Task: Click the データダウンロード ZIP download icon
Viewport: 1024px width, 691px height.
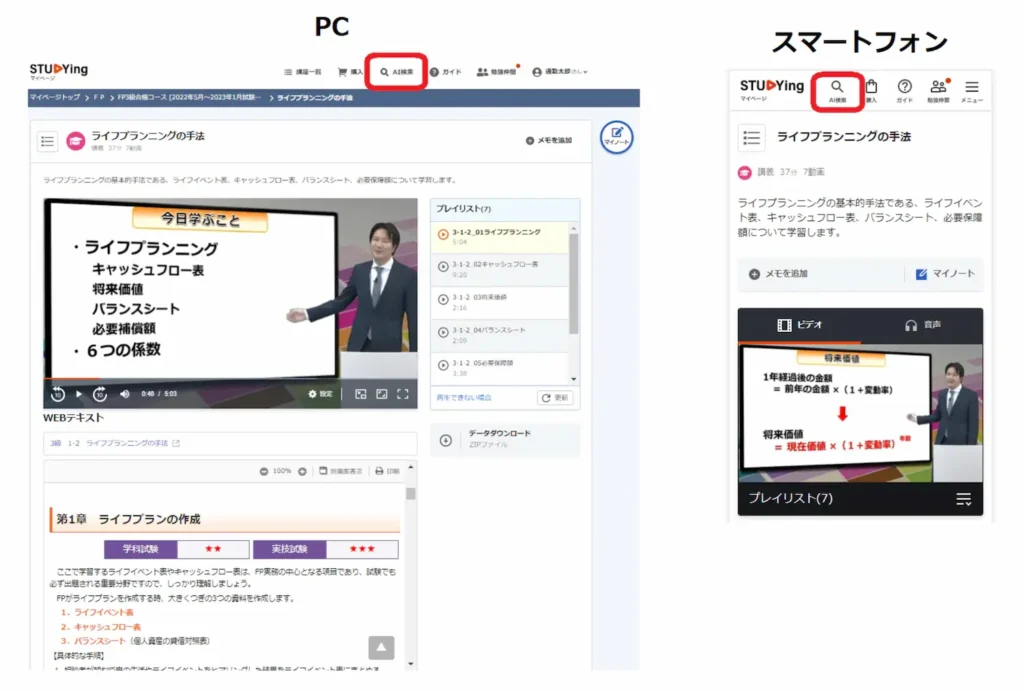Action: point(445,439)
